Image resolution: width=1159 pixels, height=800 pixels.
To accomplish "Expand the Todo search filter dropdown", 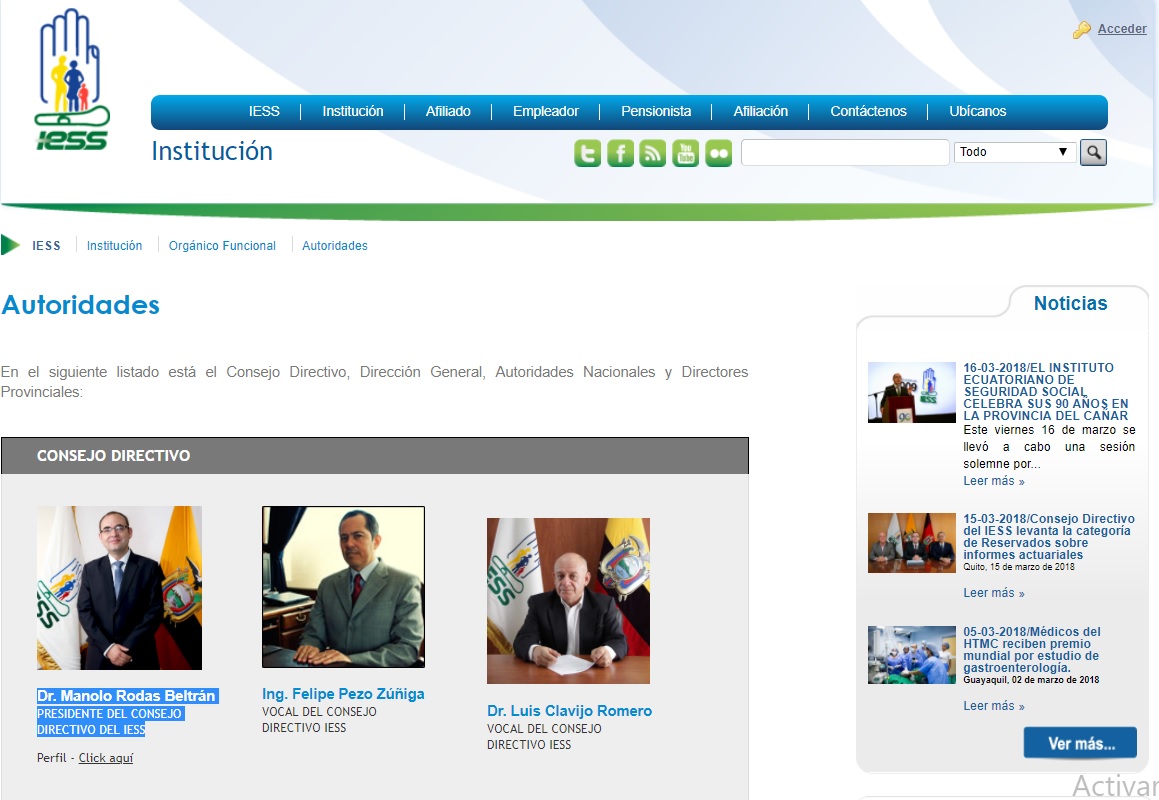I will [x=1014, y=152].
